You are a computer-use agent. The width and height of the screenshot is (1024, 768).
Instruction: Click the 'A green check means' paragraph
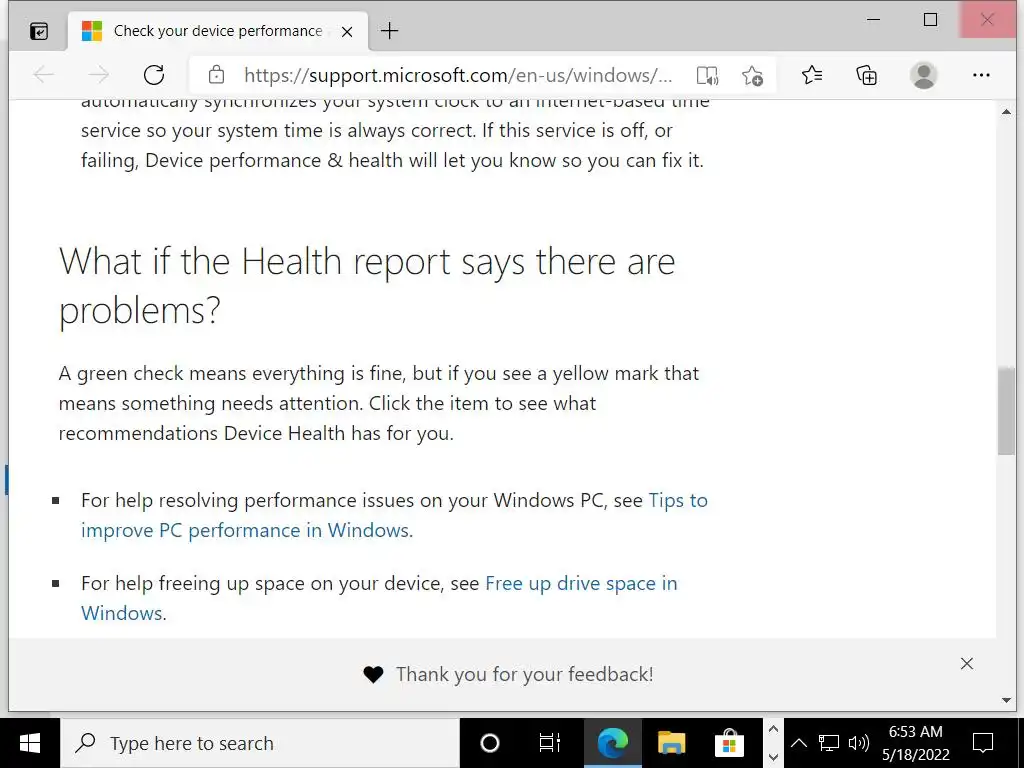(379, 403)
